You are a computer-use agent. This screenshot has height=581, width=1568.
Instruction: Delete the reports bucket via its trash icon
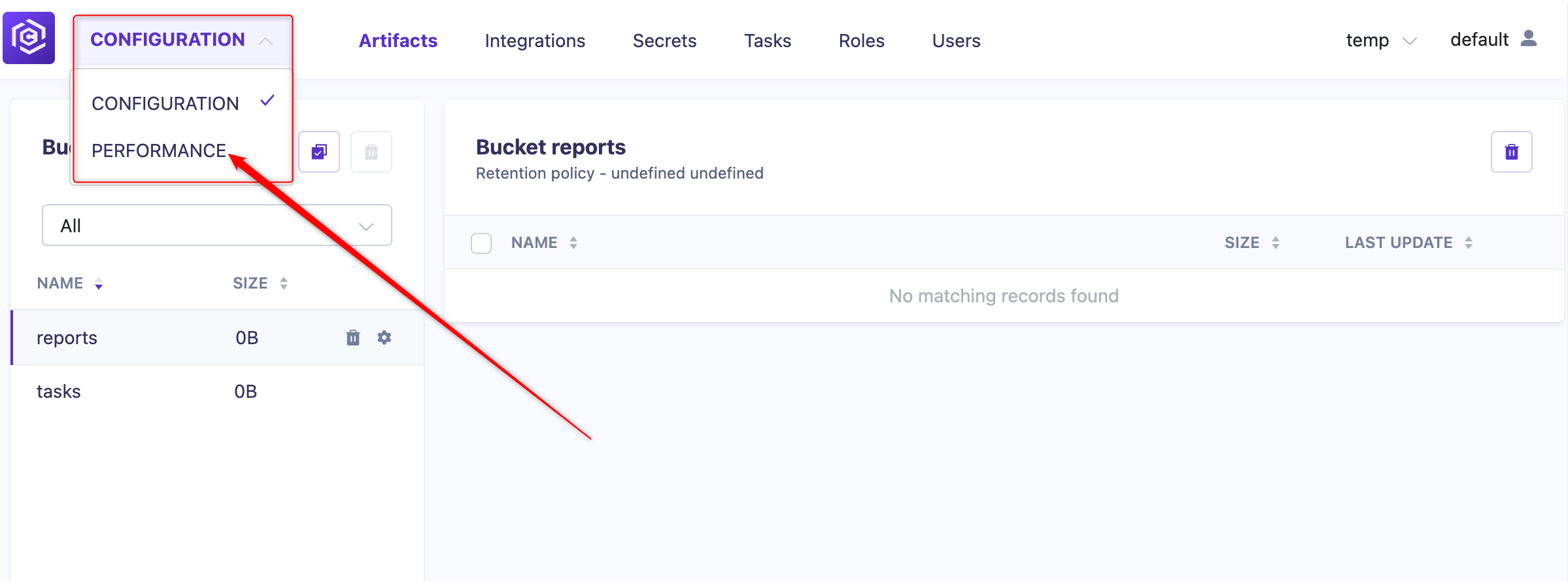tap(353, 338)
